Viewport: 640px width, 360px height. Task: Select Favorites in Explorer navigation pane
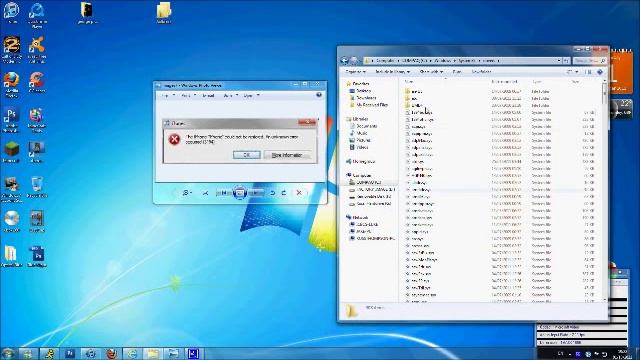358,84
